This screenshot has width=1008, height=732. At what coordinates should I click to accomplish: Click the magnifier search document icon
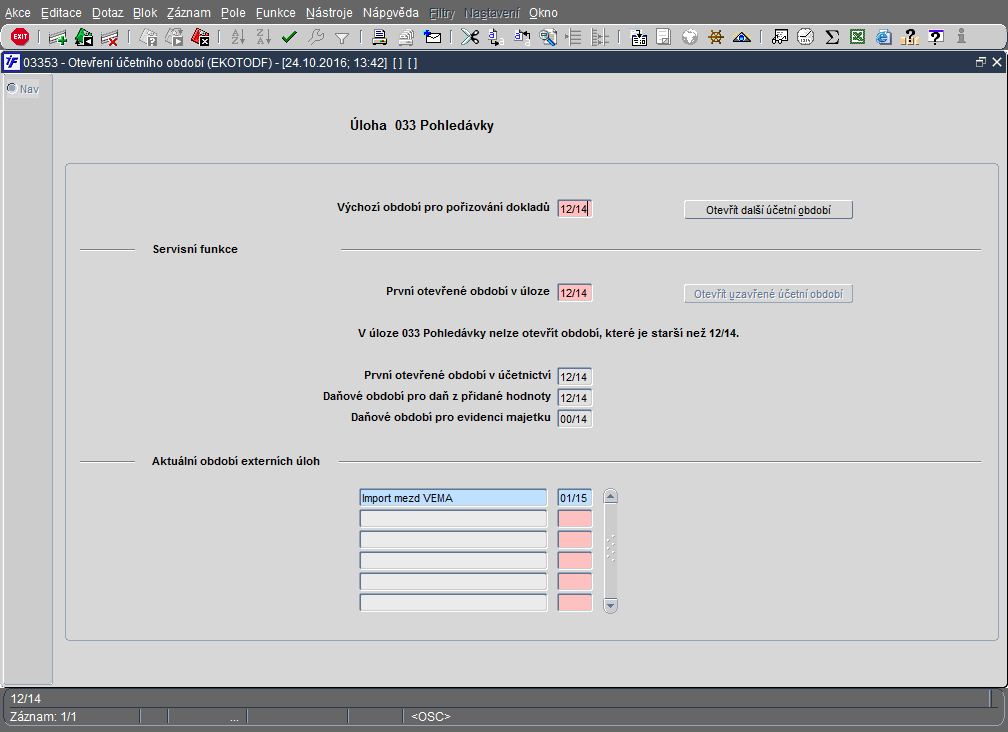point(548,37)
